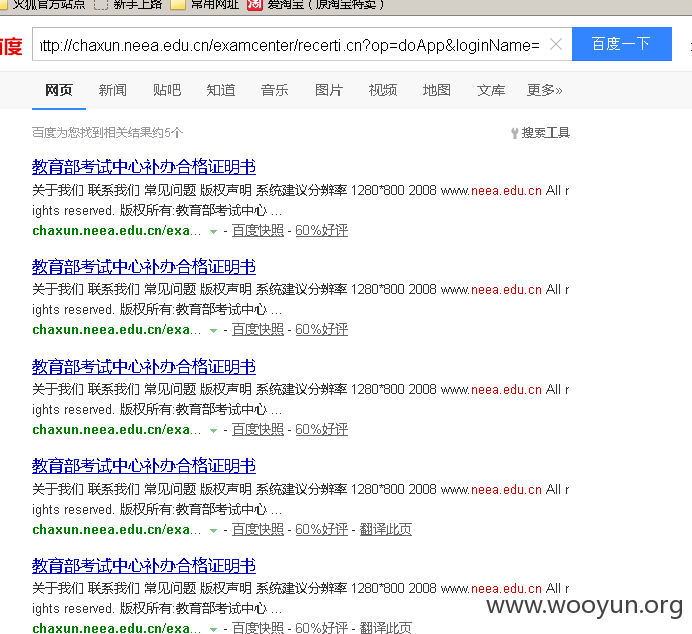Screen dimensions: 692x634
Task: Click the fourth result's 翻译此页 link
Action: [x=386, y=529]
